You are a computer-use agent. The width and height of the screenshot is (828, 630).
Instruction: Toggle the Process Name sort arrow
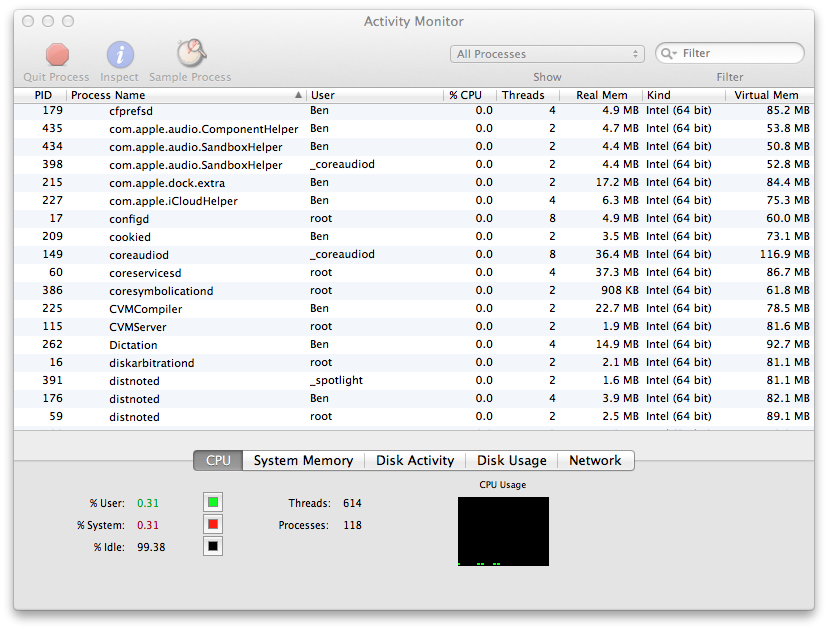(x=298, y=95)
